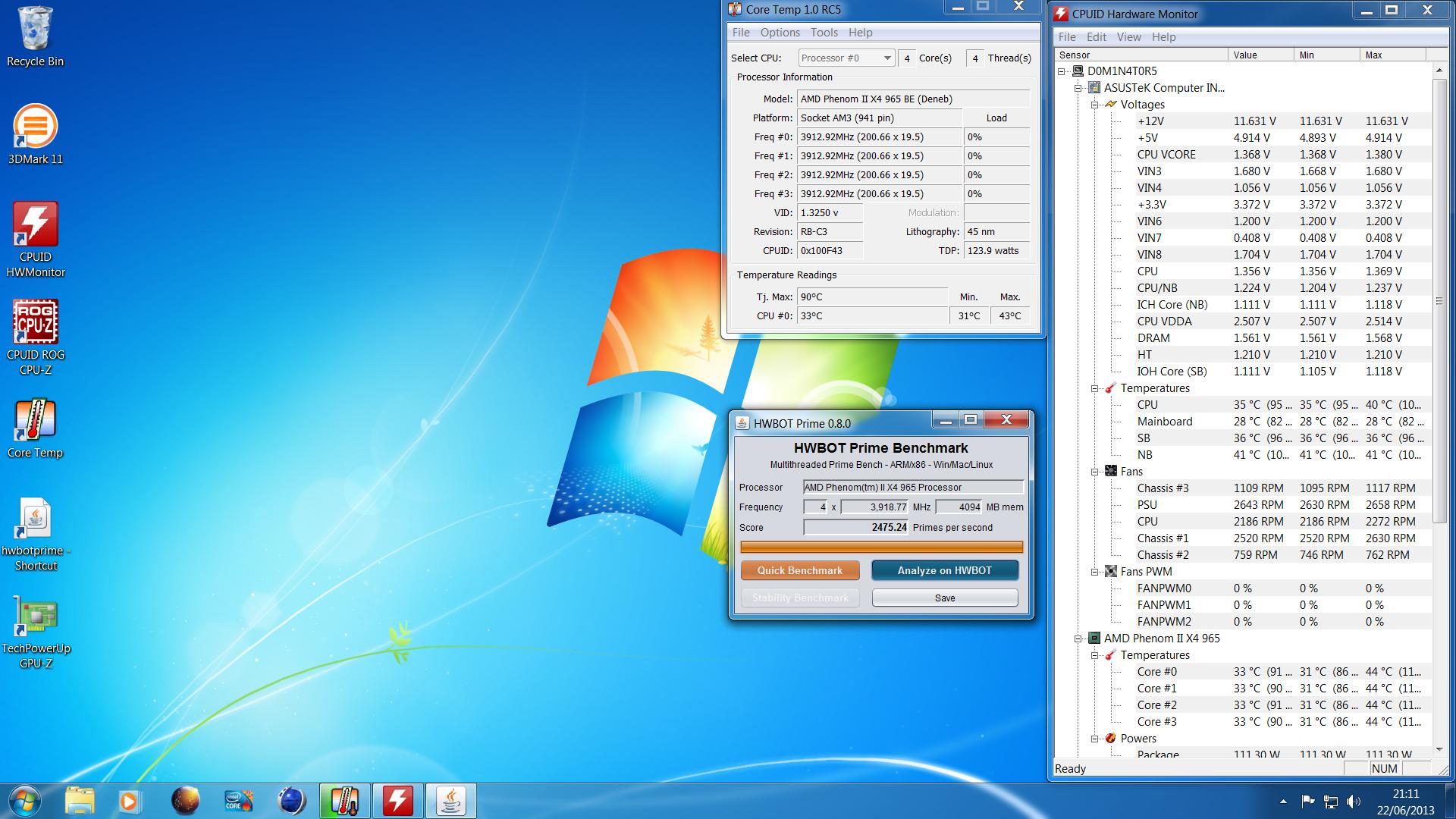1456x819 pixels.
Task: Select TechPowerUp GPU-Z desktop shortcut
Action: click(x=35, y=632)
